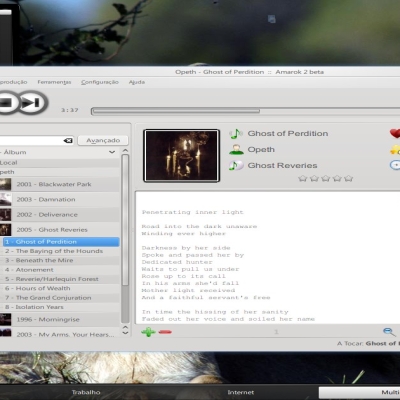Click the Local collection row

click(x=60, y=163)
